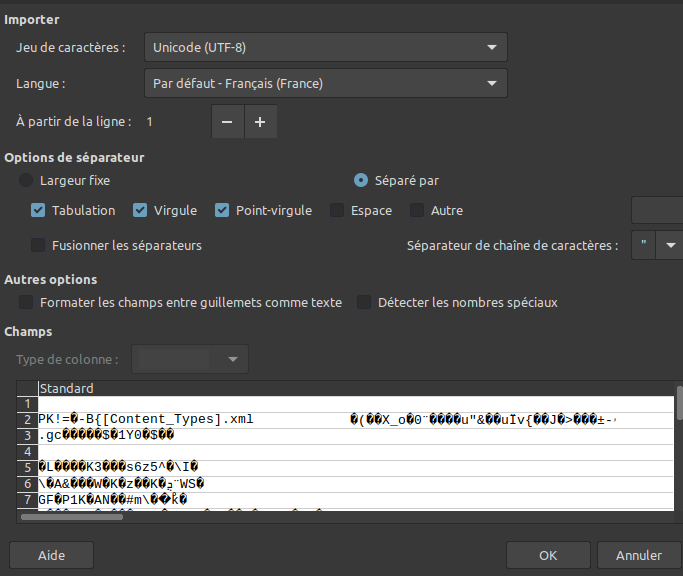Cancel the import with Annuler
The image size is (683, 576).
[x=639, y=555]
